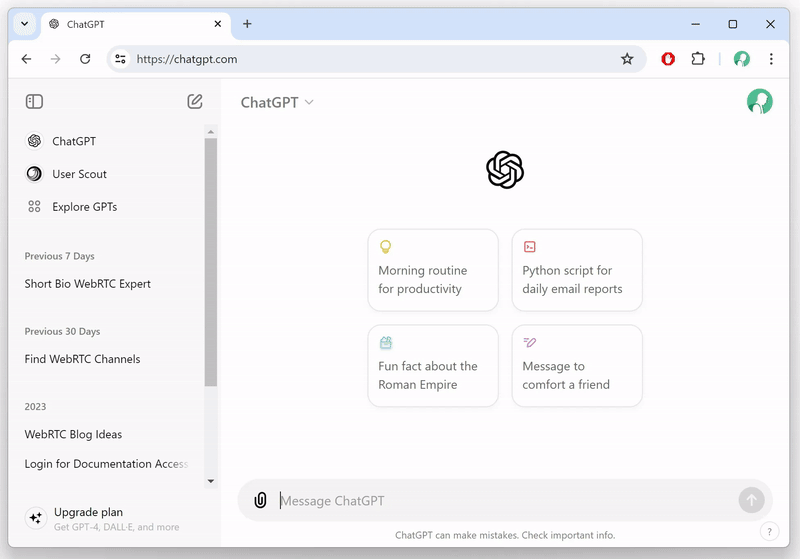Open Login for Documentation Access chat
The image size is (800, 559).
coord(109,464)
